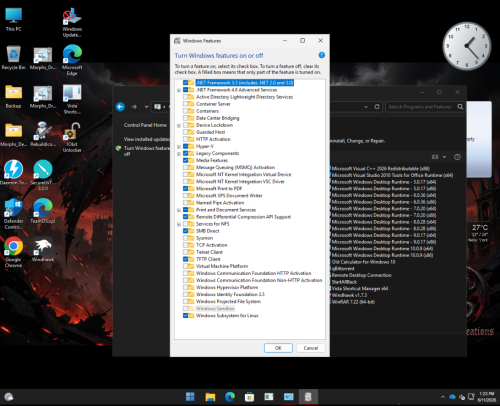The height and width of the screenshot is (406, 500).
Task: Enable the Telnet Client checkbox
Action: (x=185, y=252)
